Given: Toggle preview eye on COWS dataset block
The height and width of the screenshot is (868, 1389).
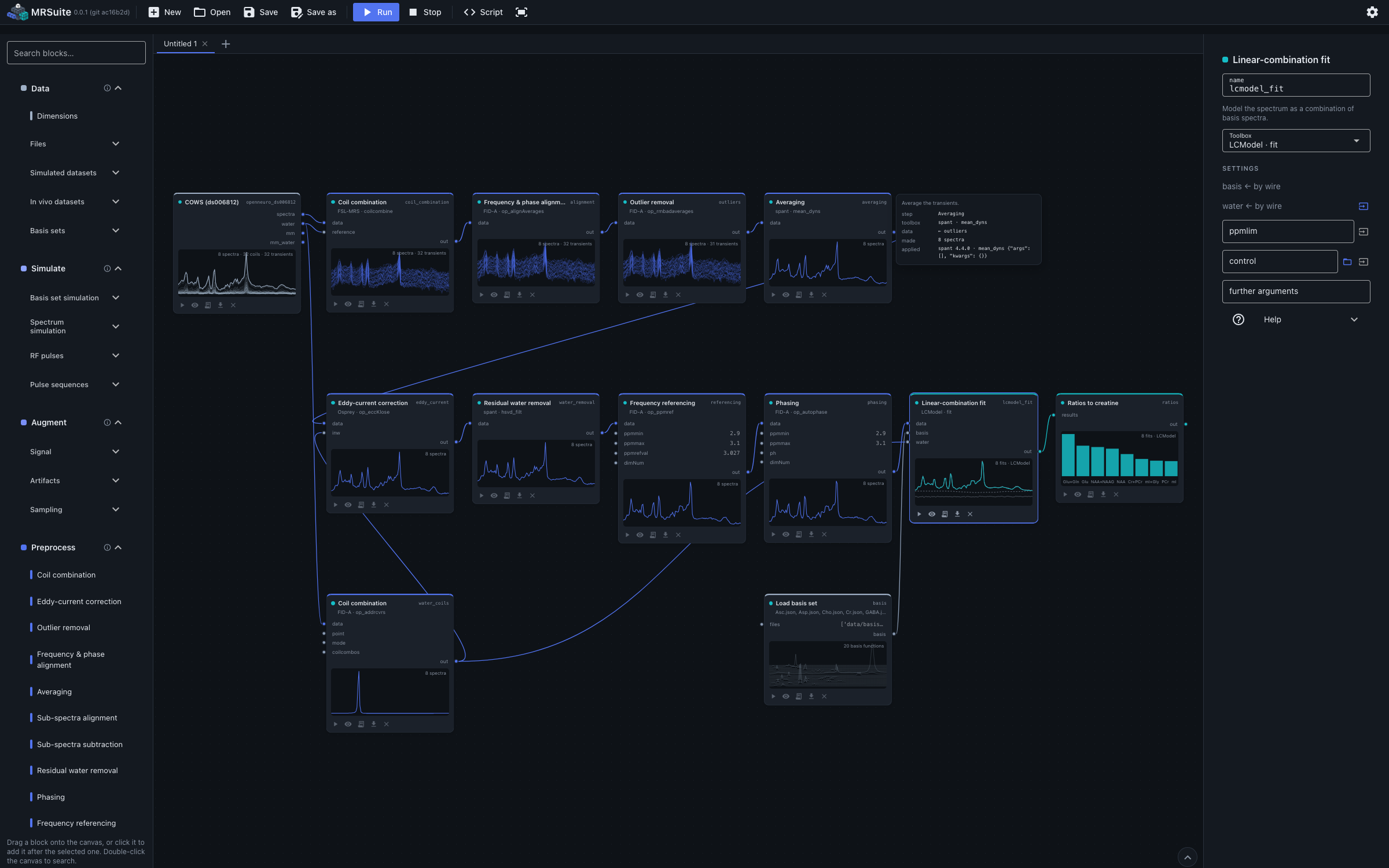Looking at the screenshot, I should tap(195, 305).
